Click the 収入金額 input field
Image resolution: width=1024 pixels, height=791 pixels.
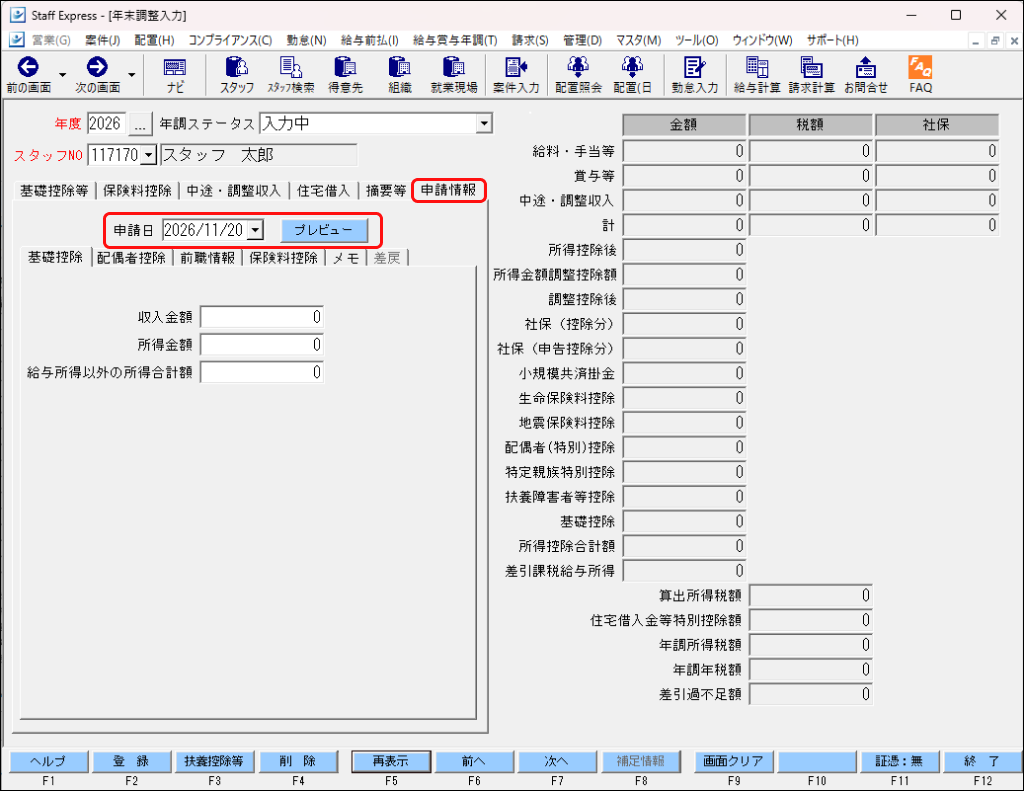coord(261,317)
